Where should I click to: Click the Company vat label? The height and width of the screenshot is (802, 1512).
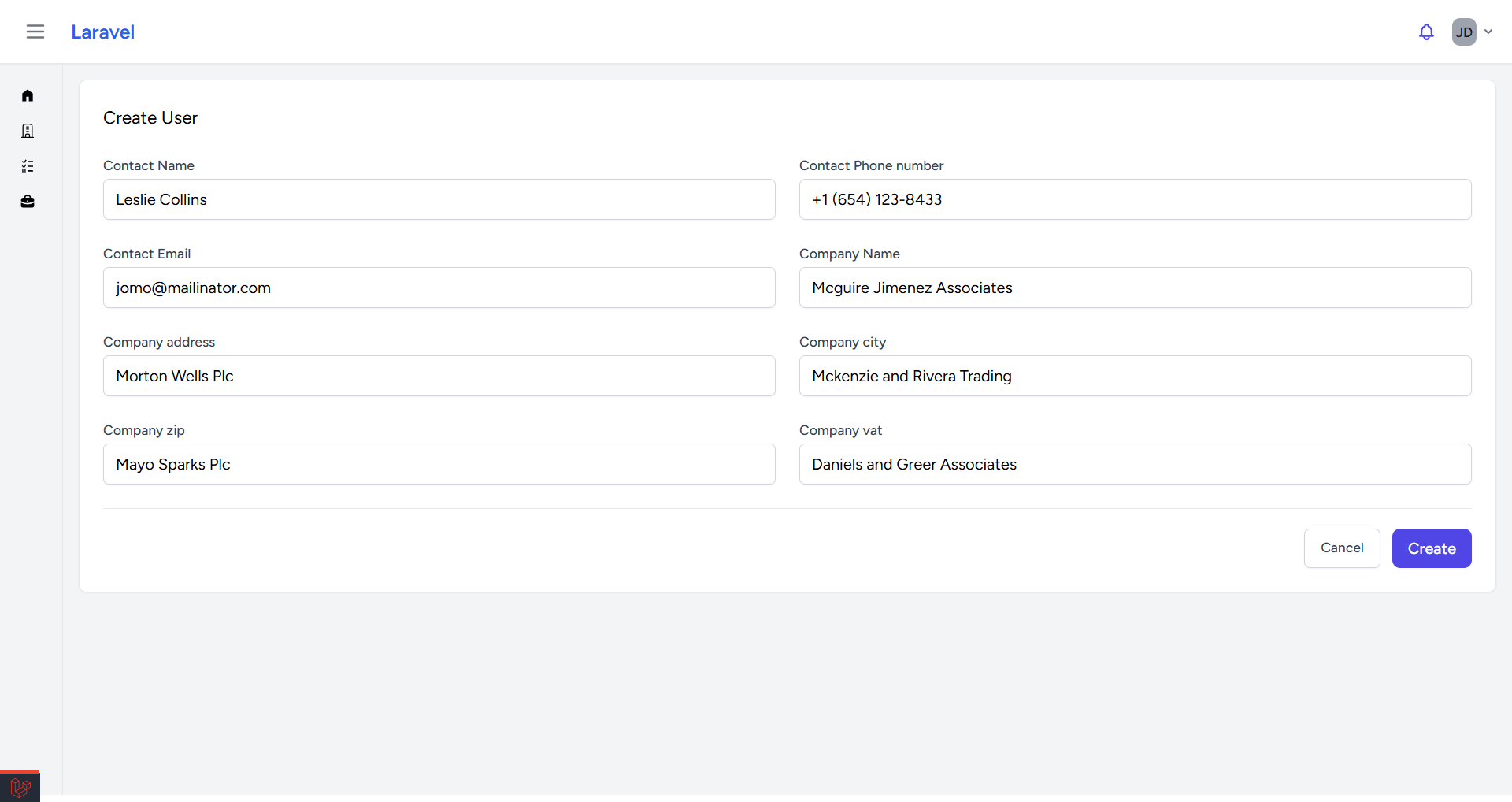(x=840, y=430)
